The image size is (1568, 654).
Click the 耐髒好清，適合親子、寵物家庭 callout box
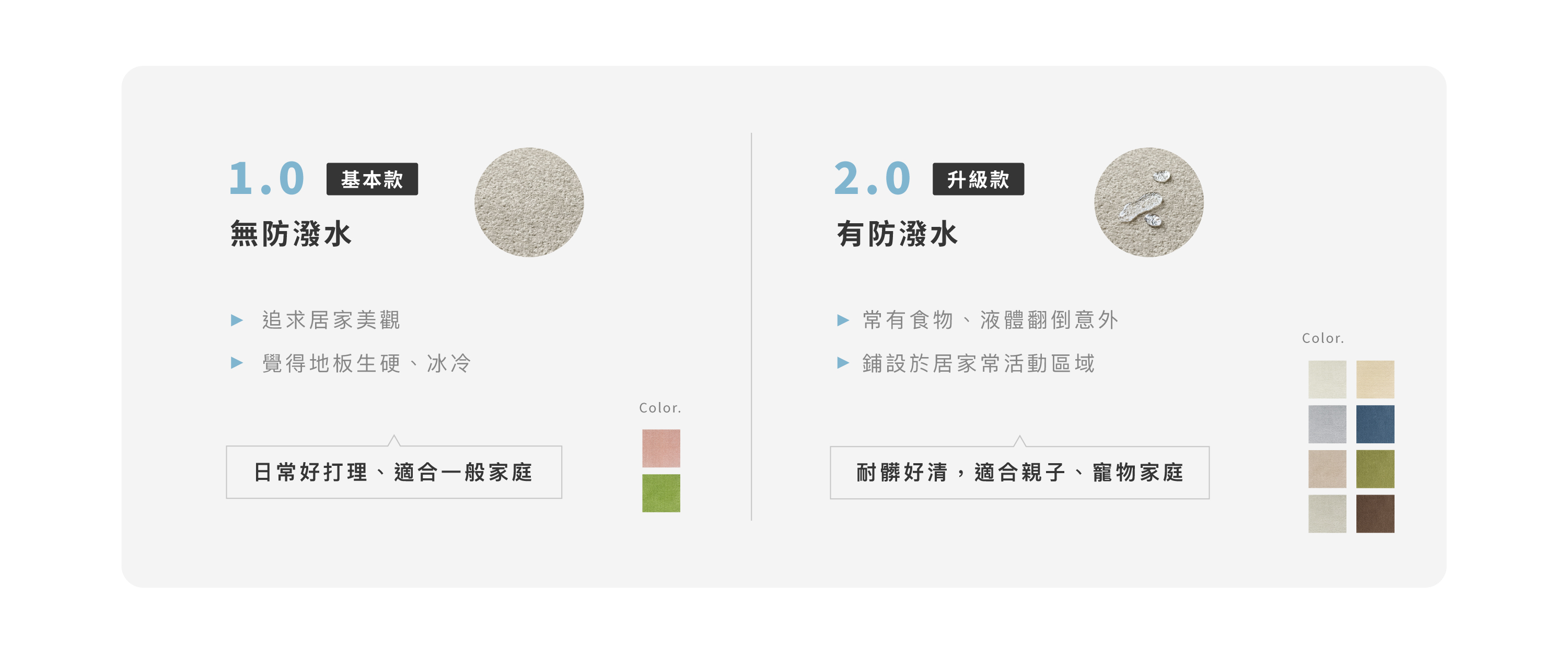click(x=1019, y=473)
